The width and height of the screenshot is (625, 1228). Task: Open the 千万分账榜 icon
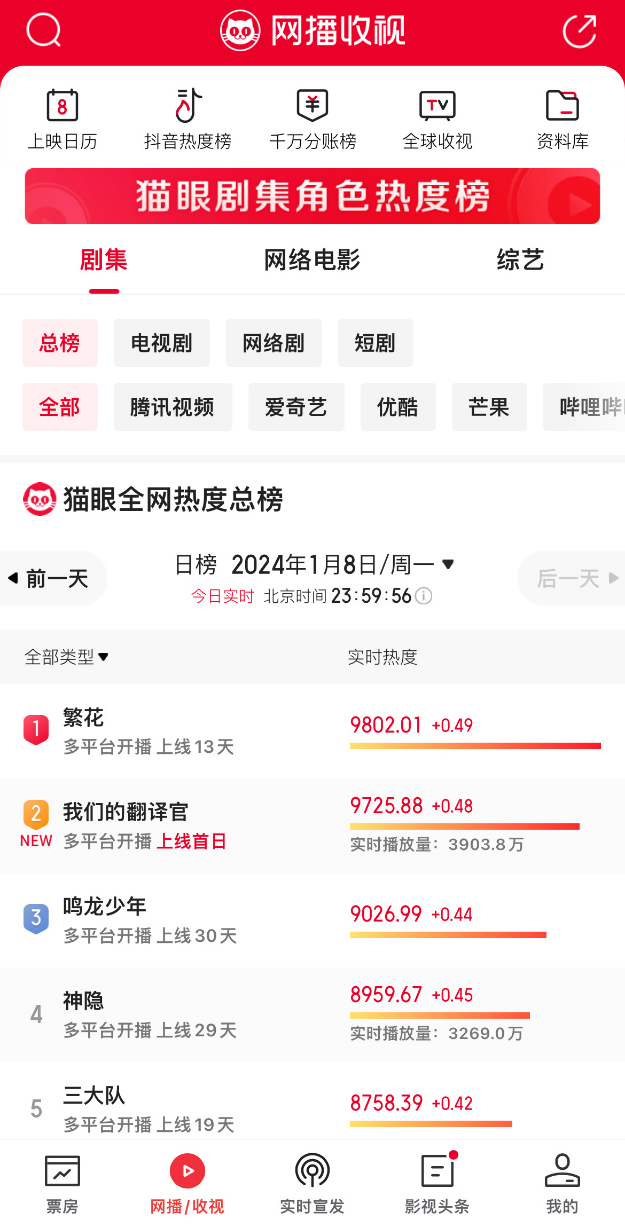coord(312,105)
